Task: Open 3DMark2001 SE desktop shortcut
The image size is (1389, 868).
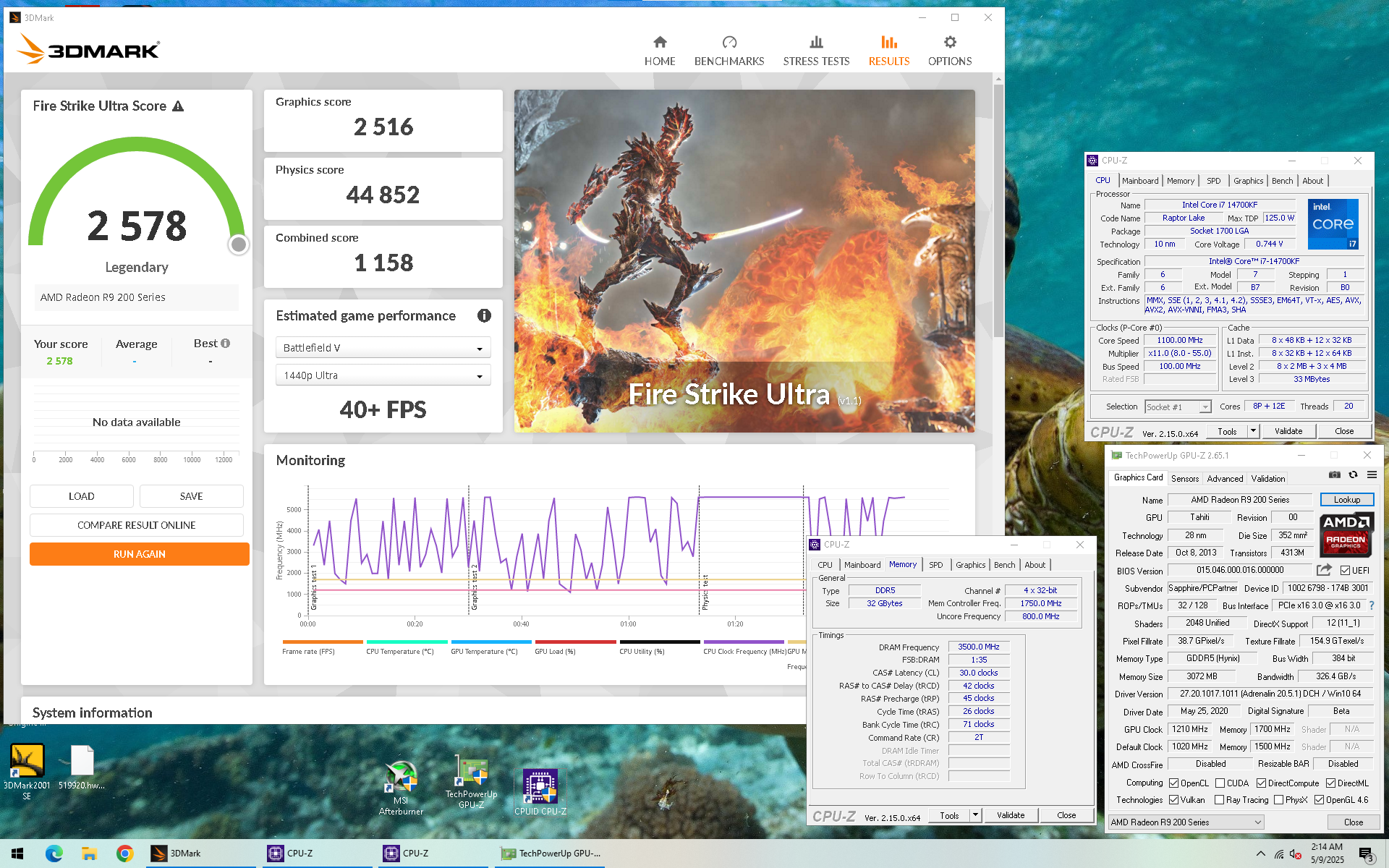Action: [x=27, y=772]
